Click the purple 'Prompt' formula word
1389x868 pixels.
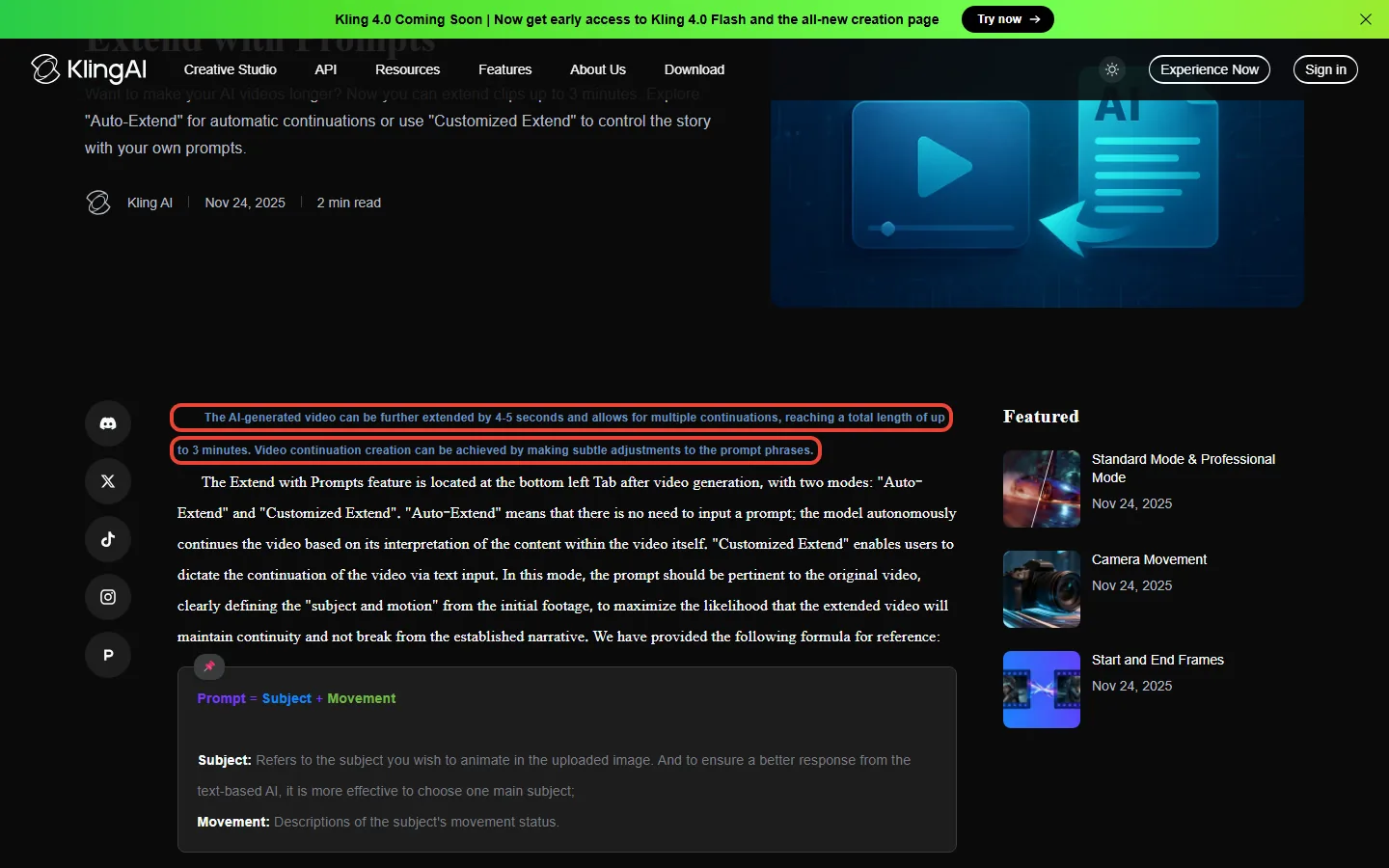221,698
